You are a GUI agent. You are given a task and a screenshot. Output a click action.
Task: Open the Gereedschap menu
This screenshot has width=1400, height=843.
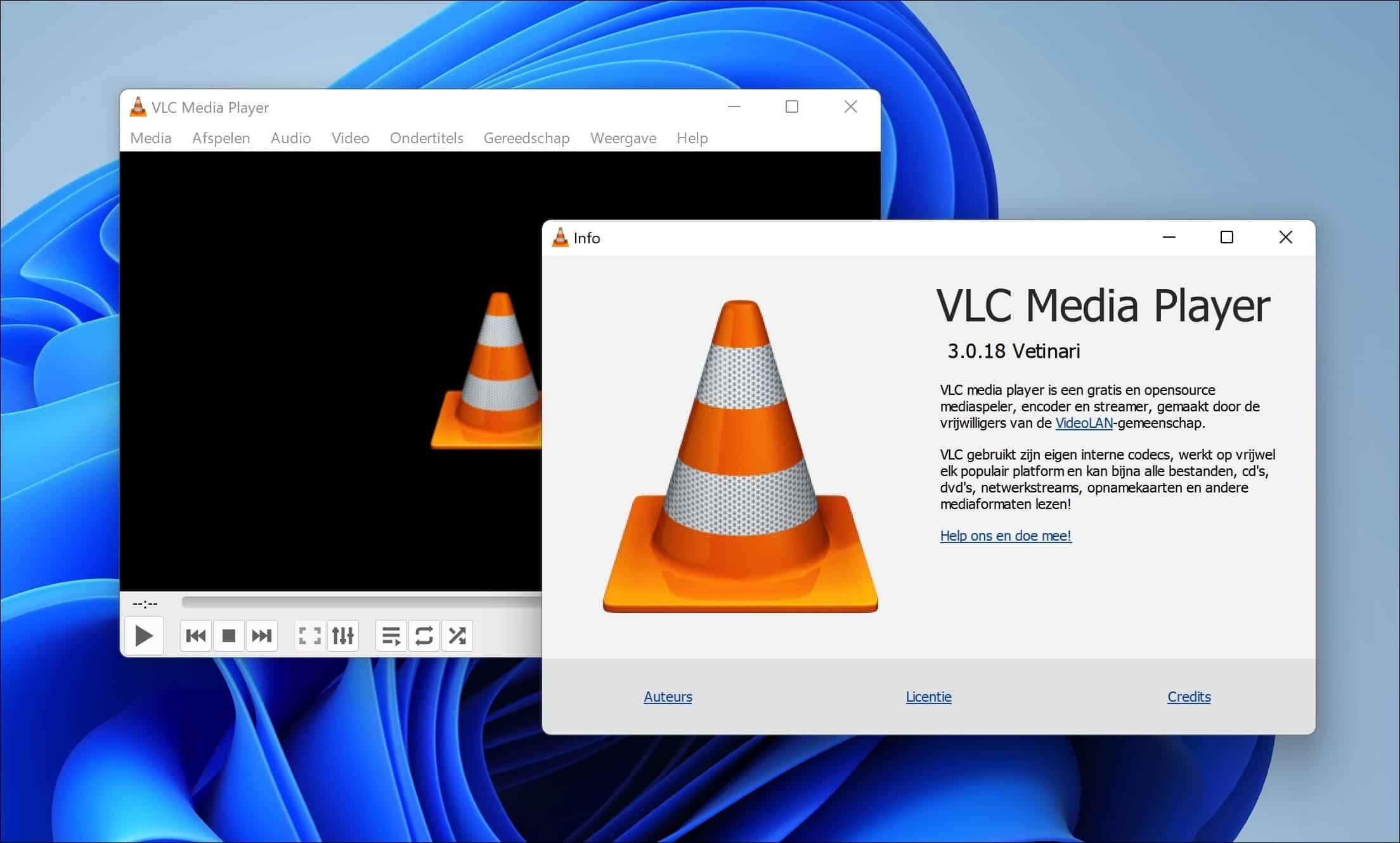click(526, 138)
